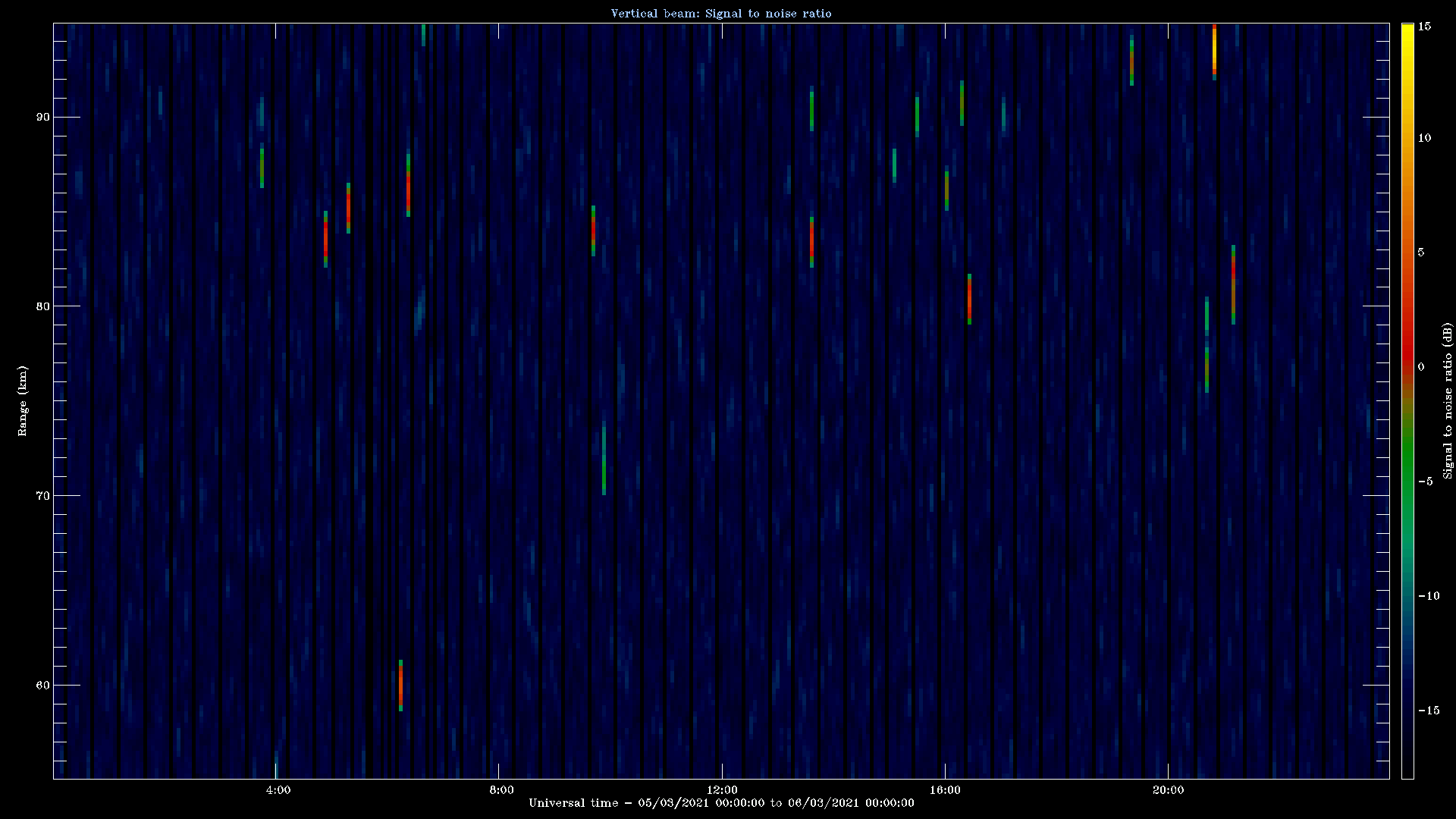Click the 16:00 time tick label

point(945,790)
